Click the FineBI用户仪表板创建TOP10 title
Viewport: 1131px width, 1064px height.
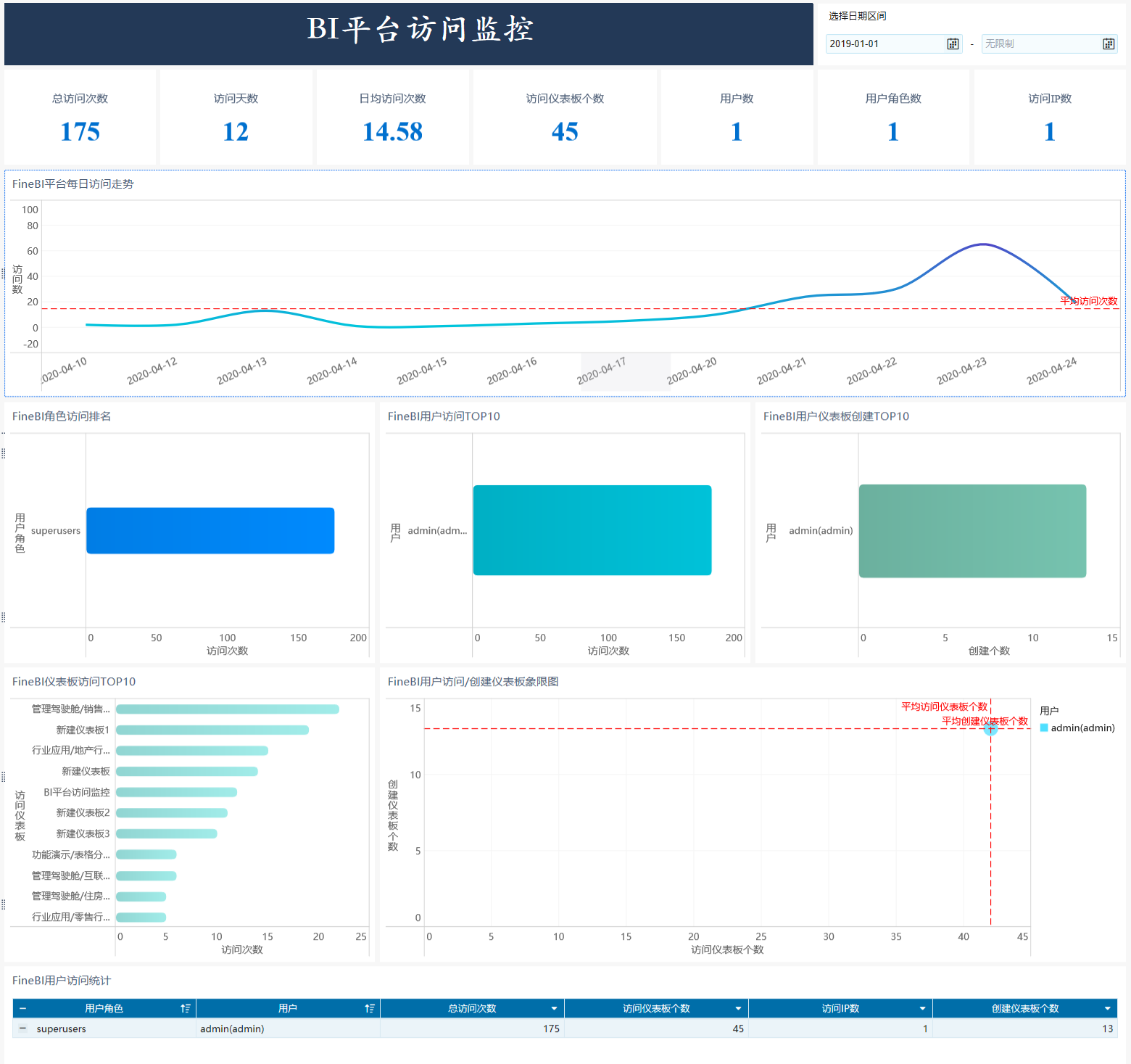click(836, 416)
